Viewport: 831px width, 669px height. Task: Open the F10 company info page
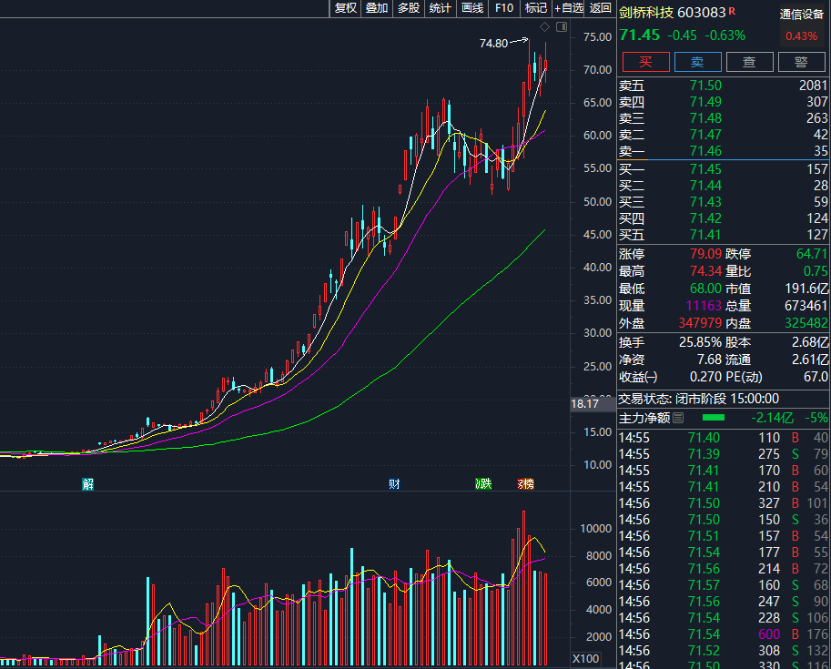tap(504, 8)
